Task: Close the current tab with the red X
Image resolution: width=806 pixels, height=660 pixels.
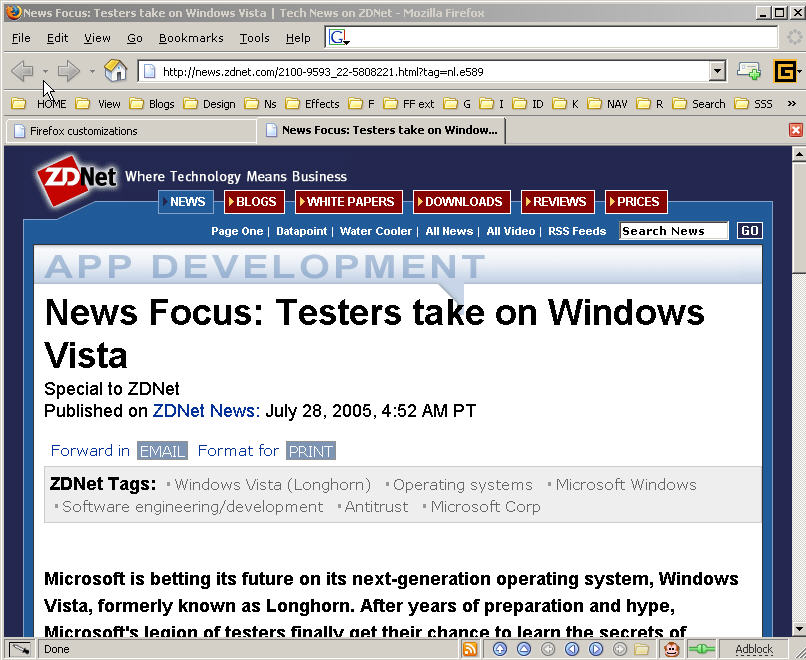Action: tap(795, 130)
